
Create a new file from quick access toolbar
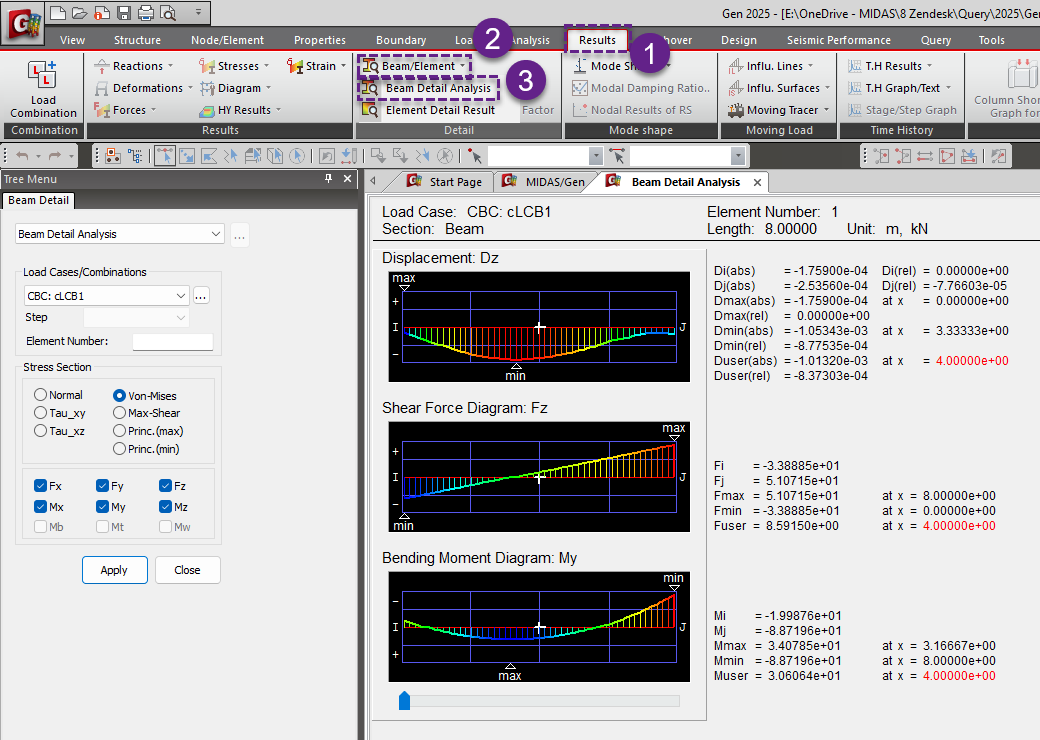[x=58, y=13]
